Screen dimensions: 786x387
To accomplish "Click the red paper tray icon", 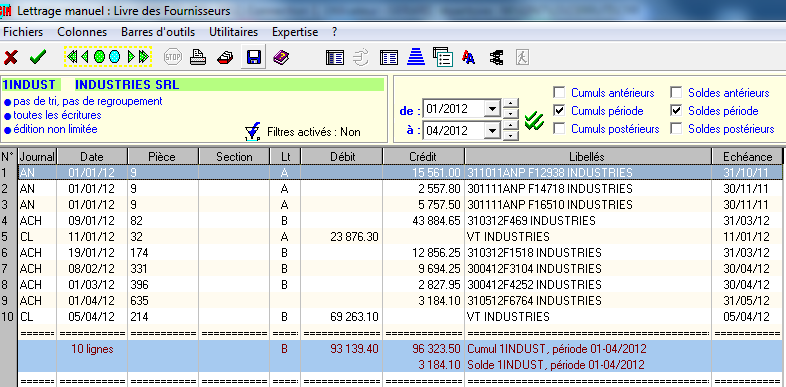I will tap(225, 57).
